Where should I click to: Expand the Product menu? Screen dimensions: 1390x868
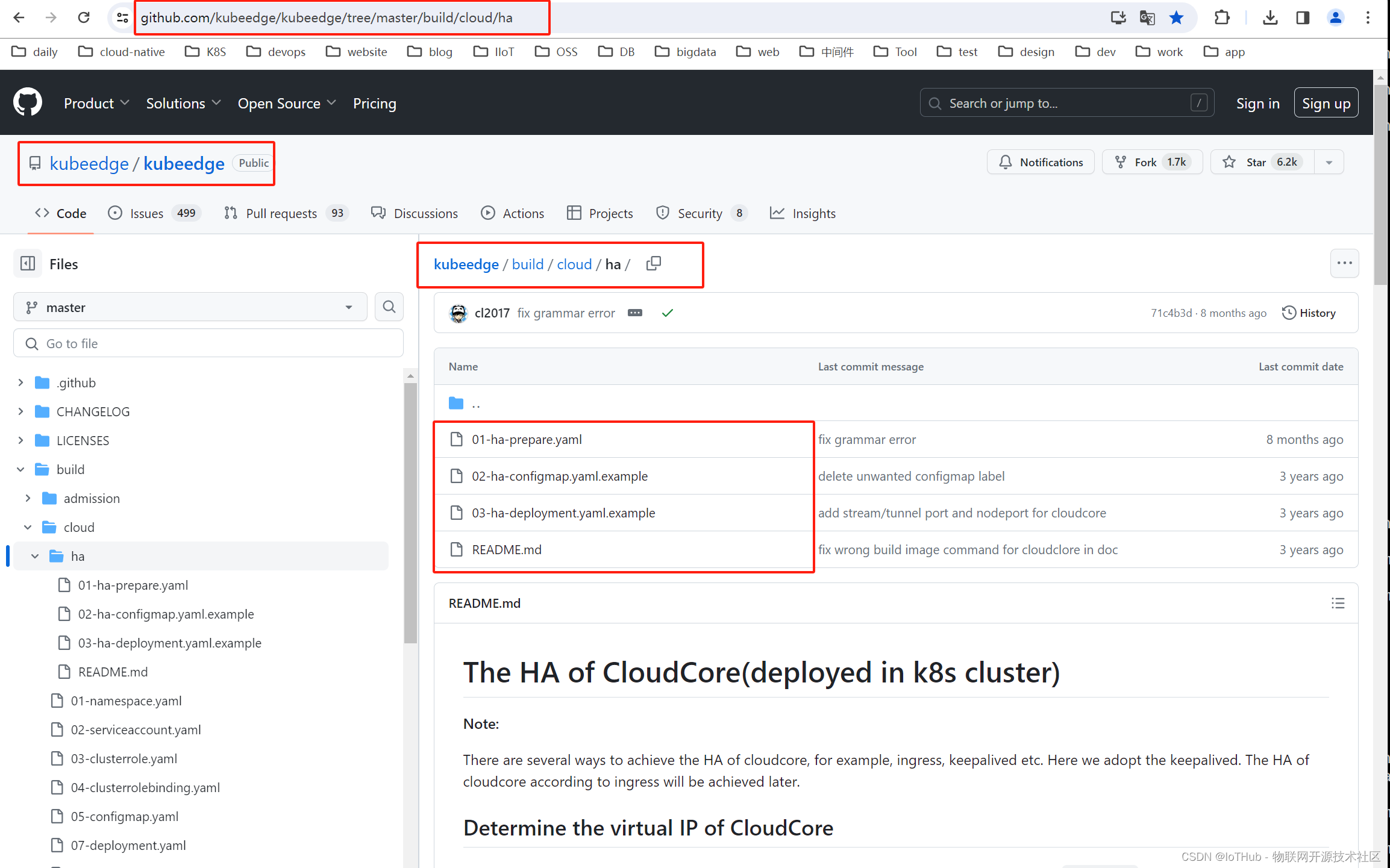tap(96, 103)
